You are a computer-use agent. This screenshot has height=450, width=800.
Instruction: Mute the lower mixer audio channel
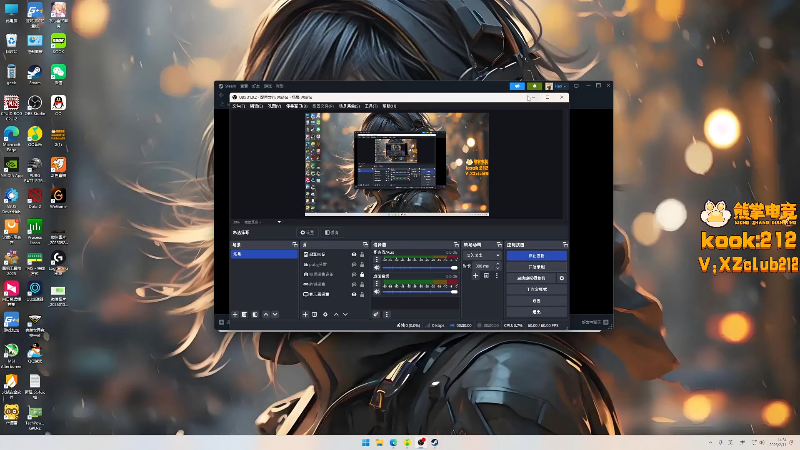click(x=377, y=291)
